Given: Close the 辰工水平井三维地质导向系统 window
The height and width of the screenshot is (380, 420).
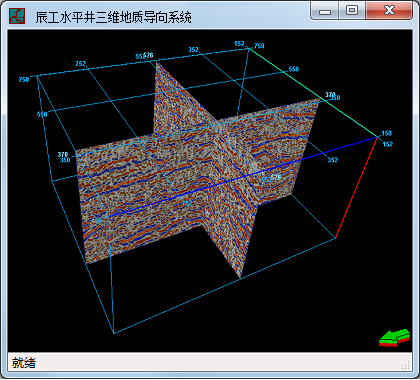Looking at the screenshot, I should (x=389, y=11).
